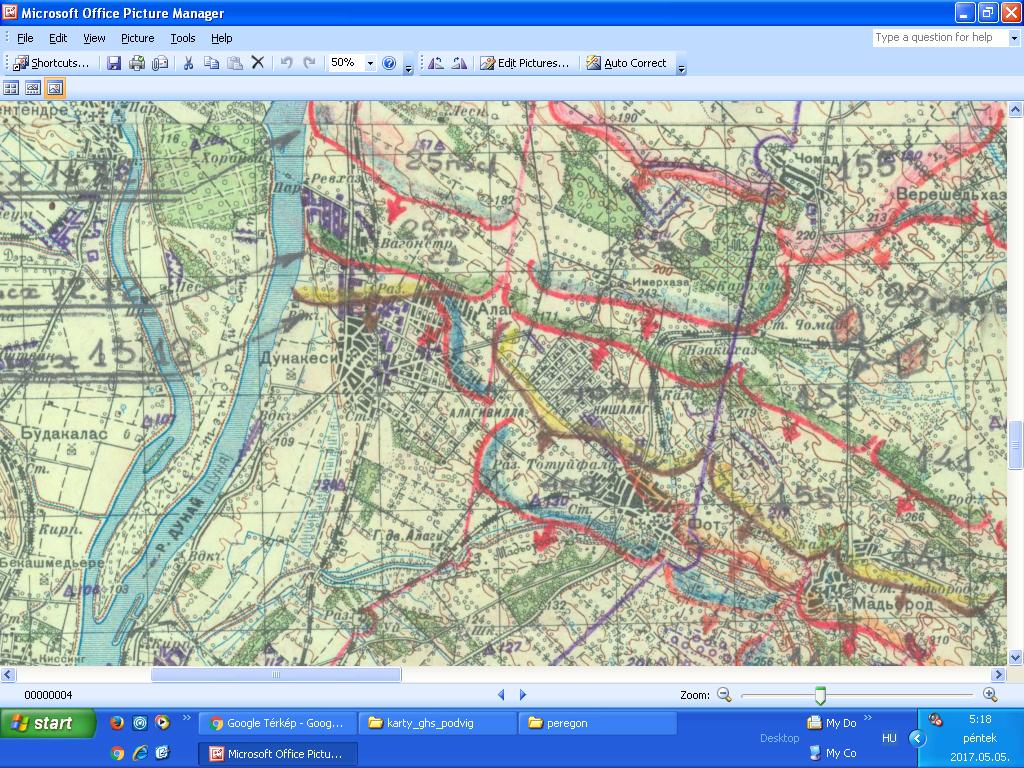The image size is (1024, 768).
Task: Click the scroll down arrow
Action: coord(1016,658)
